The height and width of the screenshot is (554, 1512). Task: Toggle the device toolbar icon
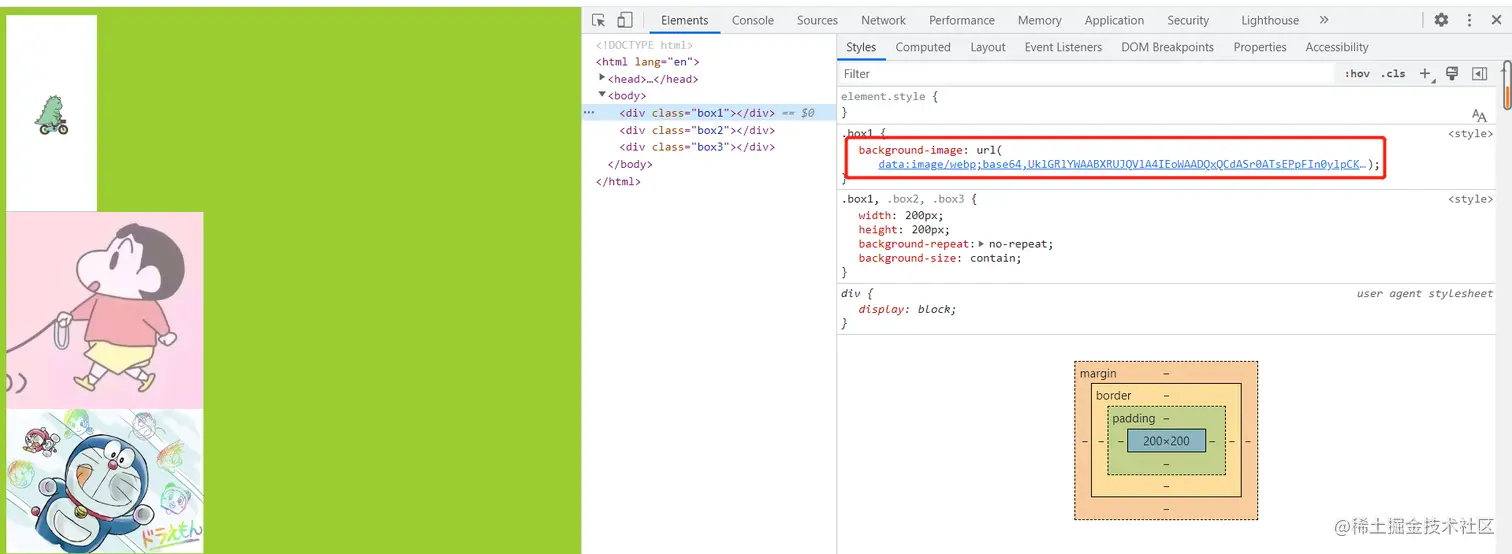pyautogui.click(x=624, y=20)
